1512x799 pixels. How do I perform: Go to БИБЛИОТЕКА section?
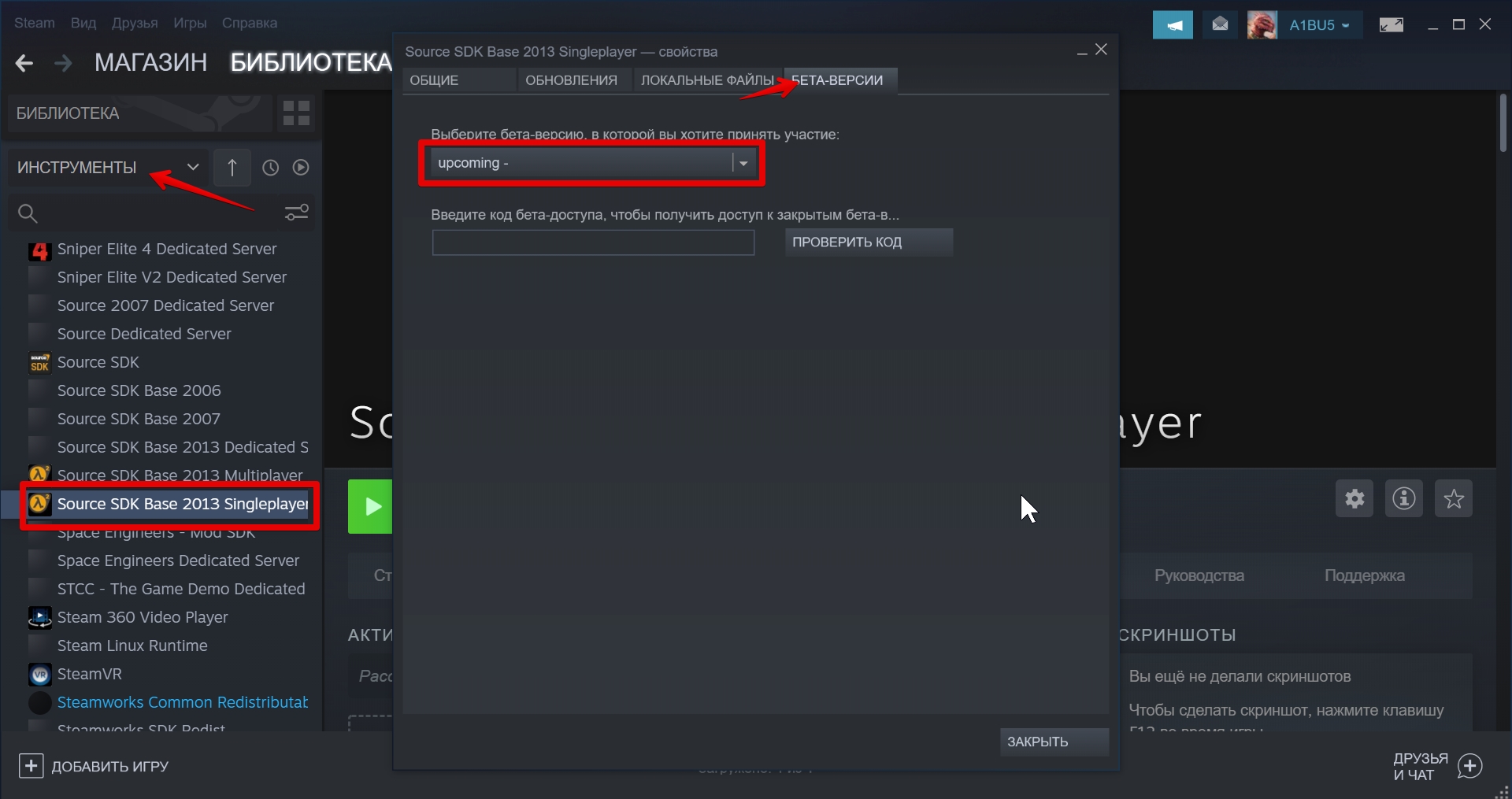(310, 62)
